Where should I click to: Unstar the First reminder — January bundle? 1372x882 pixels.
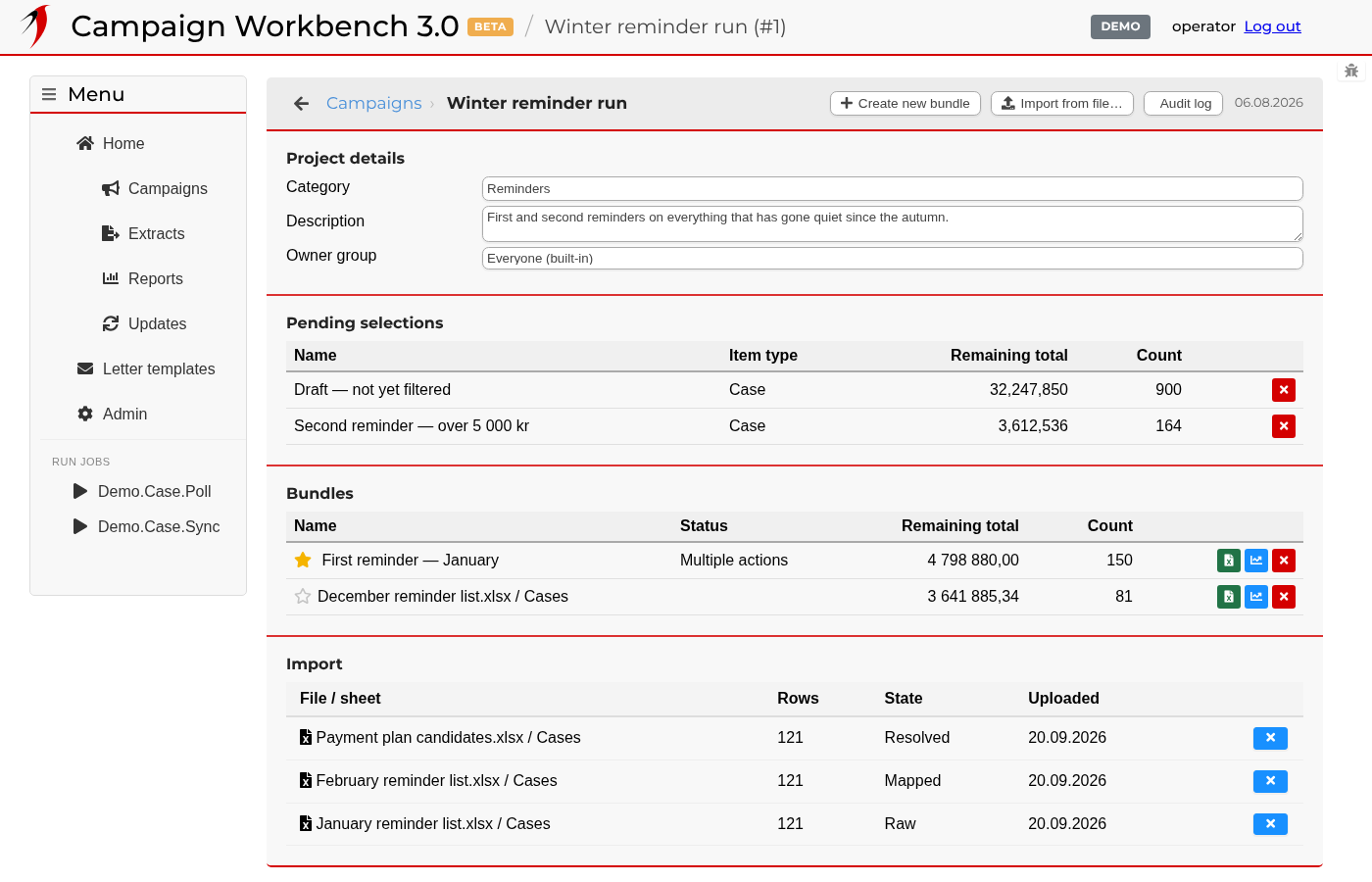tap(303, 560)
